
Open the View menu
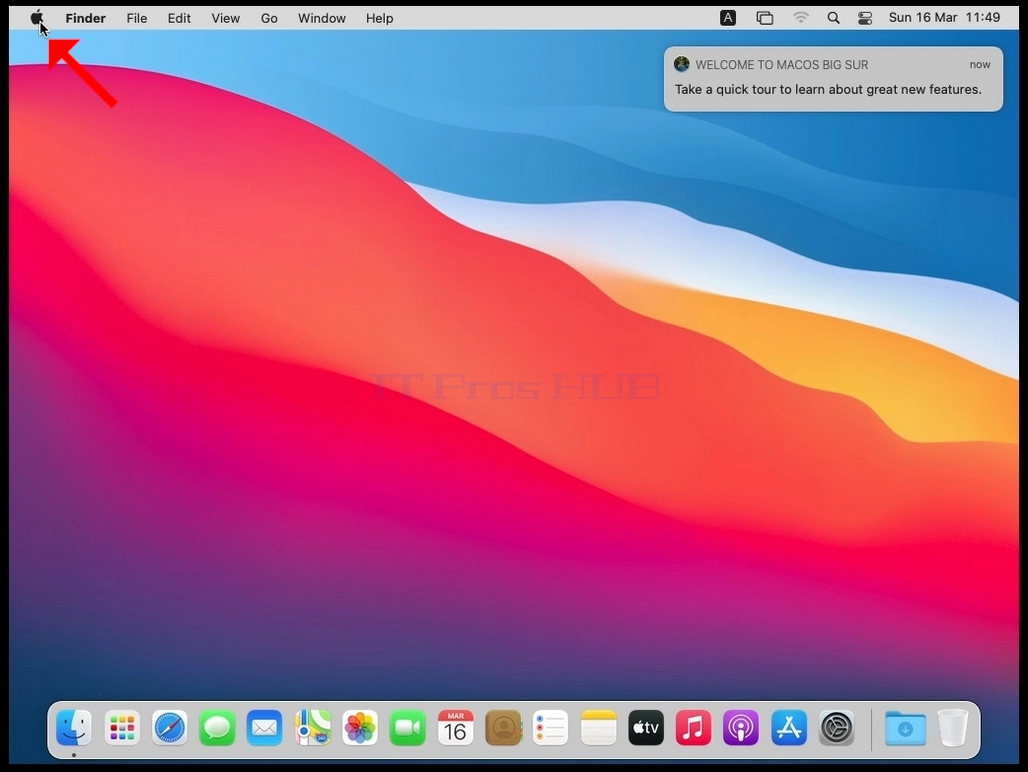[x=226, y=18]
